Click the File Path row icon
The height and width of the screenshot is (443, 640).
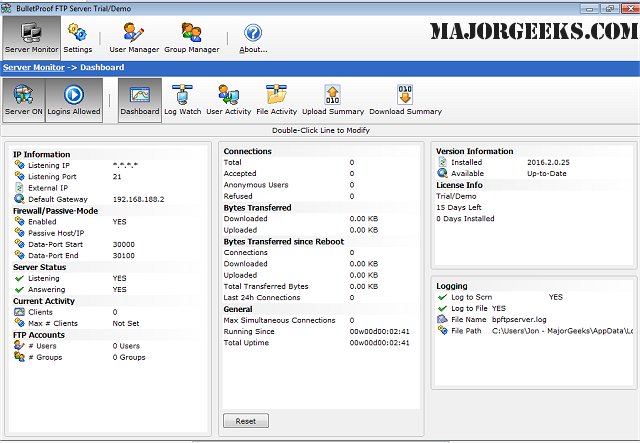[x=442, y=330]
